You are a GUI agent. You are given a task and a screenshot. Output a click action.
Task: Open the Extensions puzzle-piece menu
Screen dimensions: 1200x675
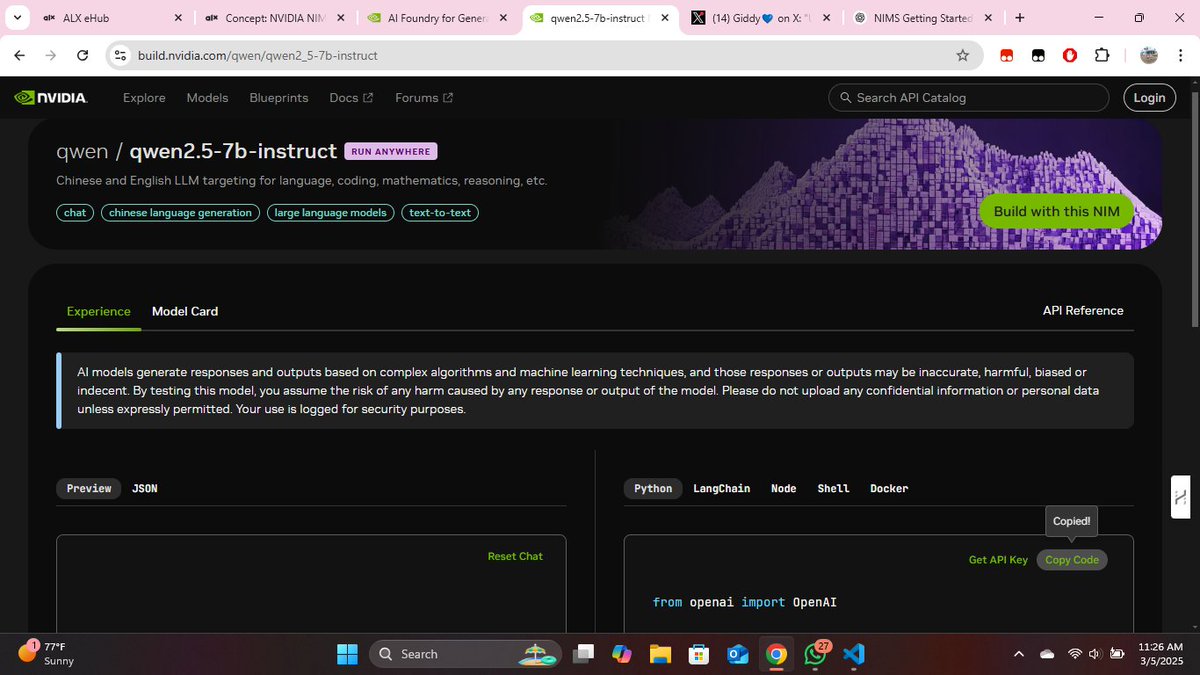(1103, 56)
